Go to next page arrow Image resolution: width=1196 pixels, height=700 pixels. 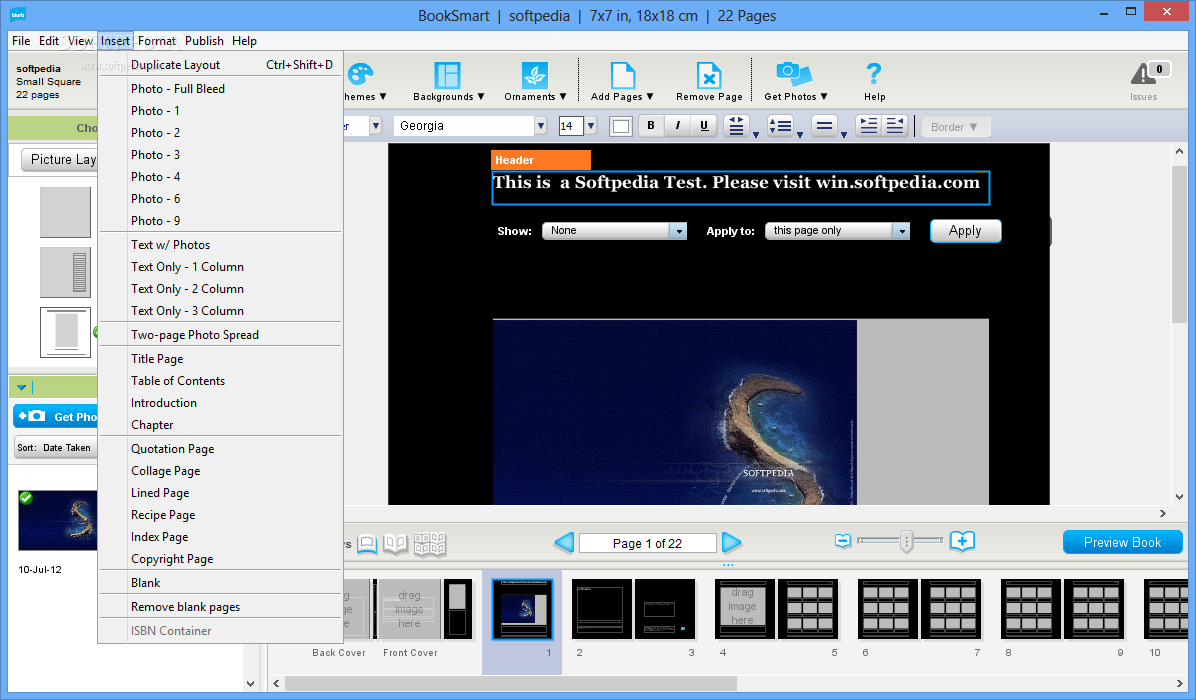tap(731, 543)
